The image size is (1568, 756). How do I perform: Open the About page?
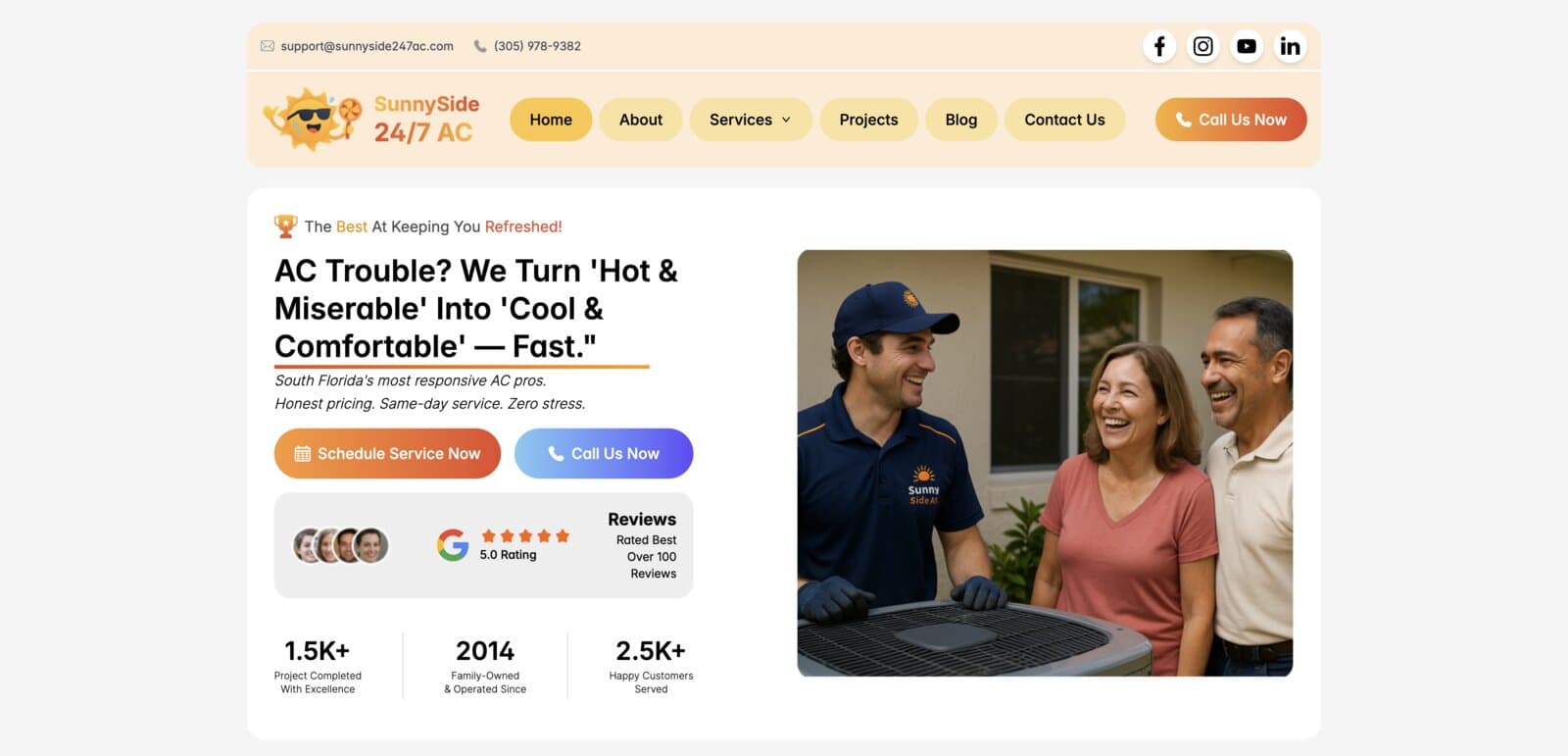[641, 120]
